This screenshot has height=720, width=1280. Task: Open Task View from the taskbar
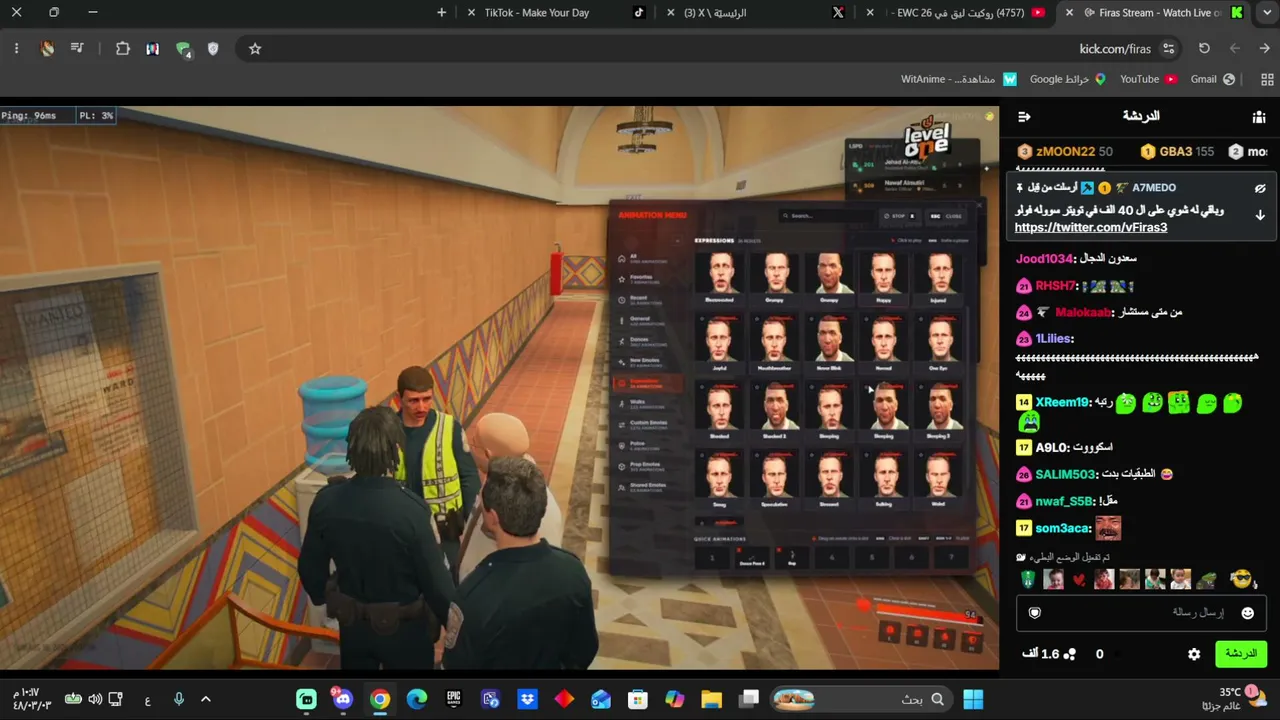point(748,699)
